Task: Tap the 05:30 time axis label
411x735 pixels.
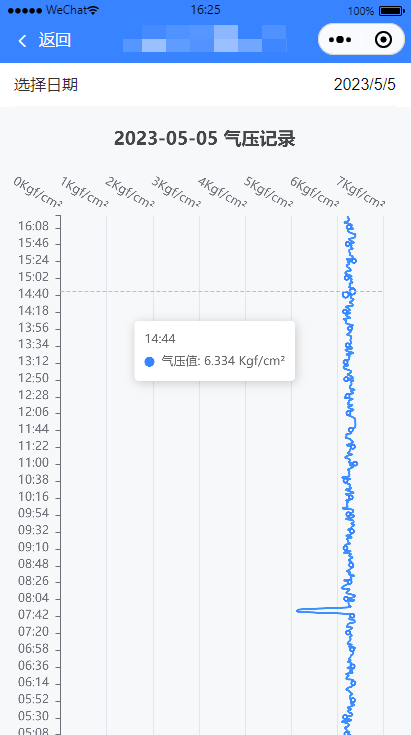Action: (x=33, y=717)
